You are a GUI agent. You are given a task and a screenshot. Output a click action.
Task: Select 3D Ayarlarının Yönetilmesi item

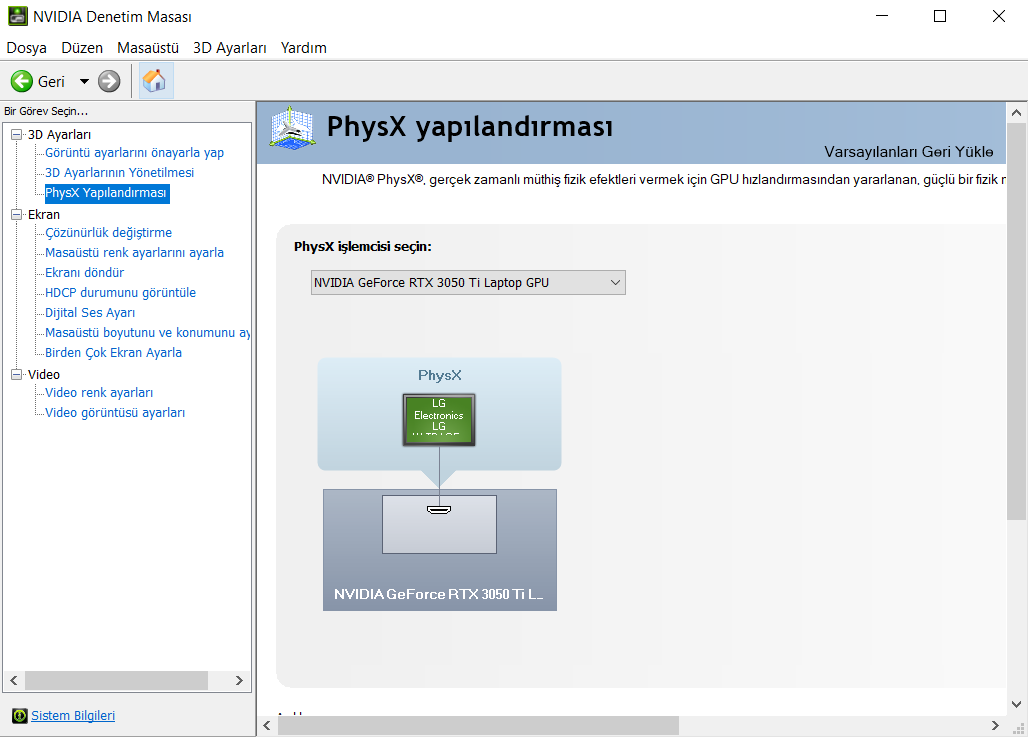[x=119, y=172]
